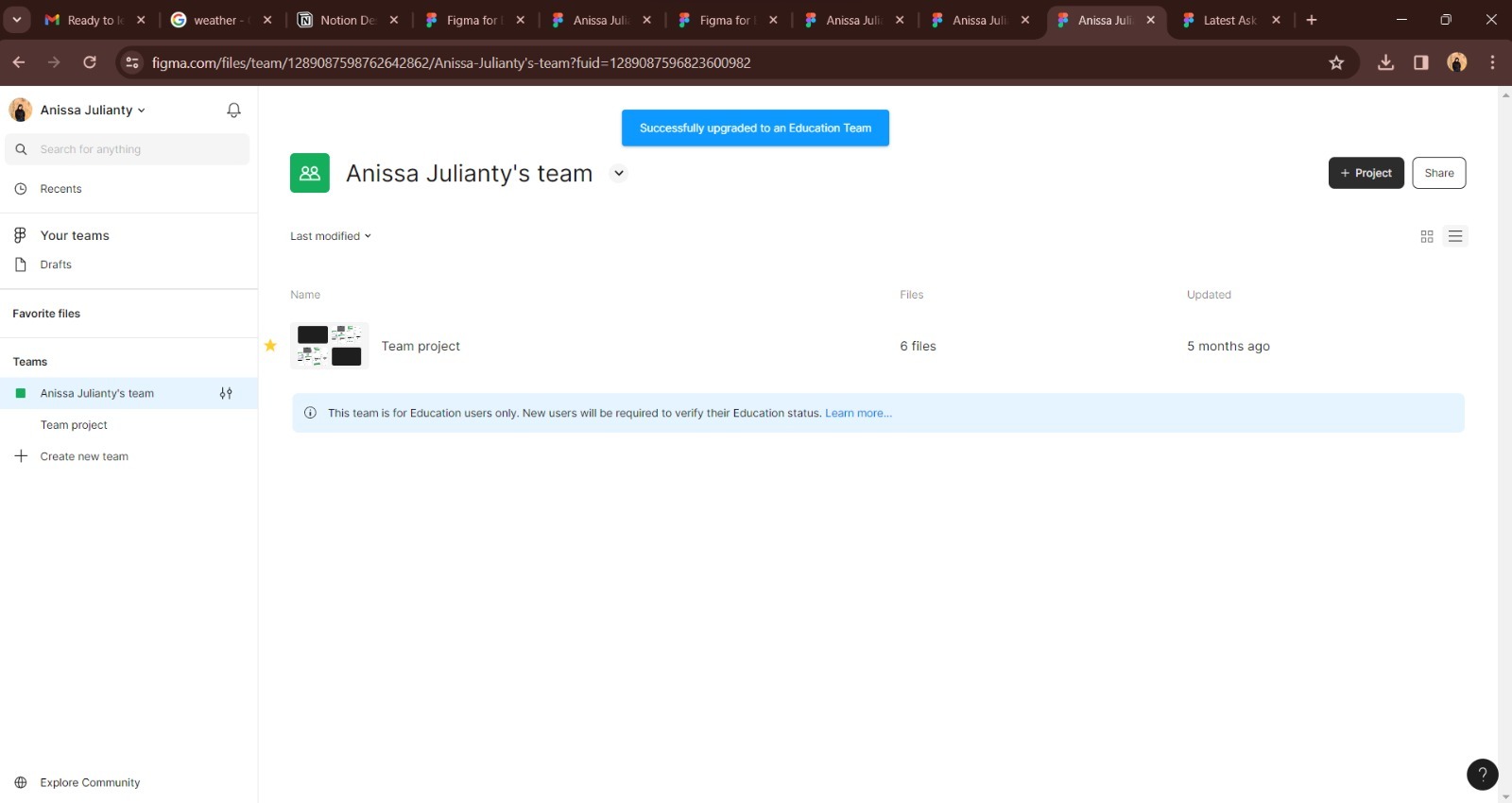Click the 5 months ago cell
This screenshot has width=1512, height=803.
(x=1228, y=346)
